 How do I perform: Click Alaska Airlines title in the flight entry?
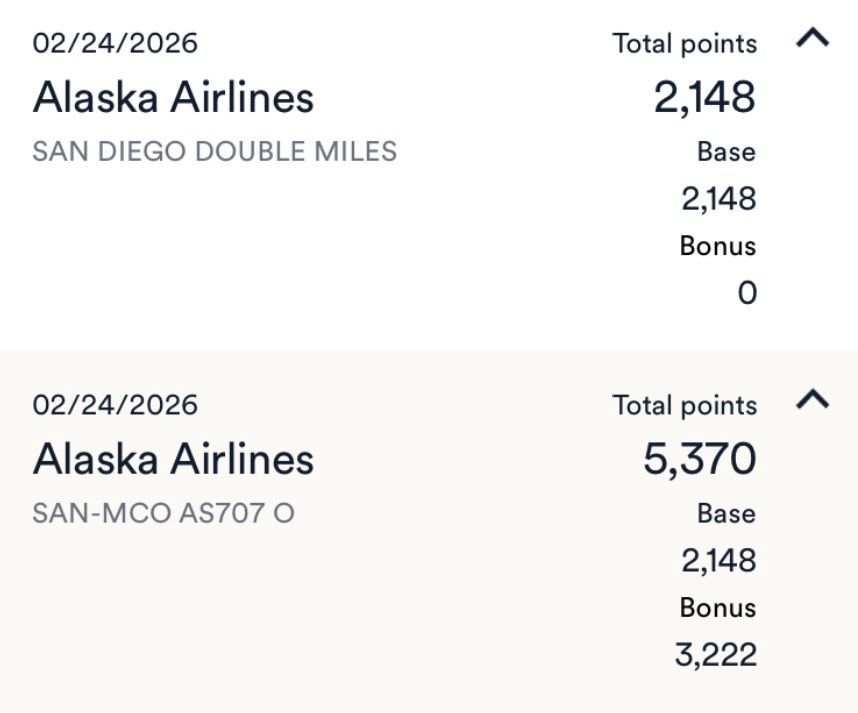point(173,459)
